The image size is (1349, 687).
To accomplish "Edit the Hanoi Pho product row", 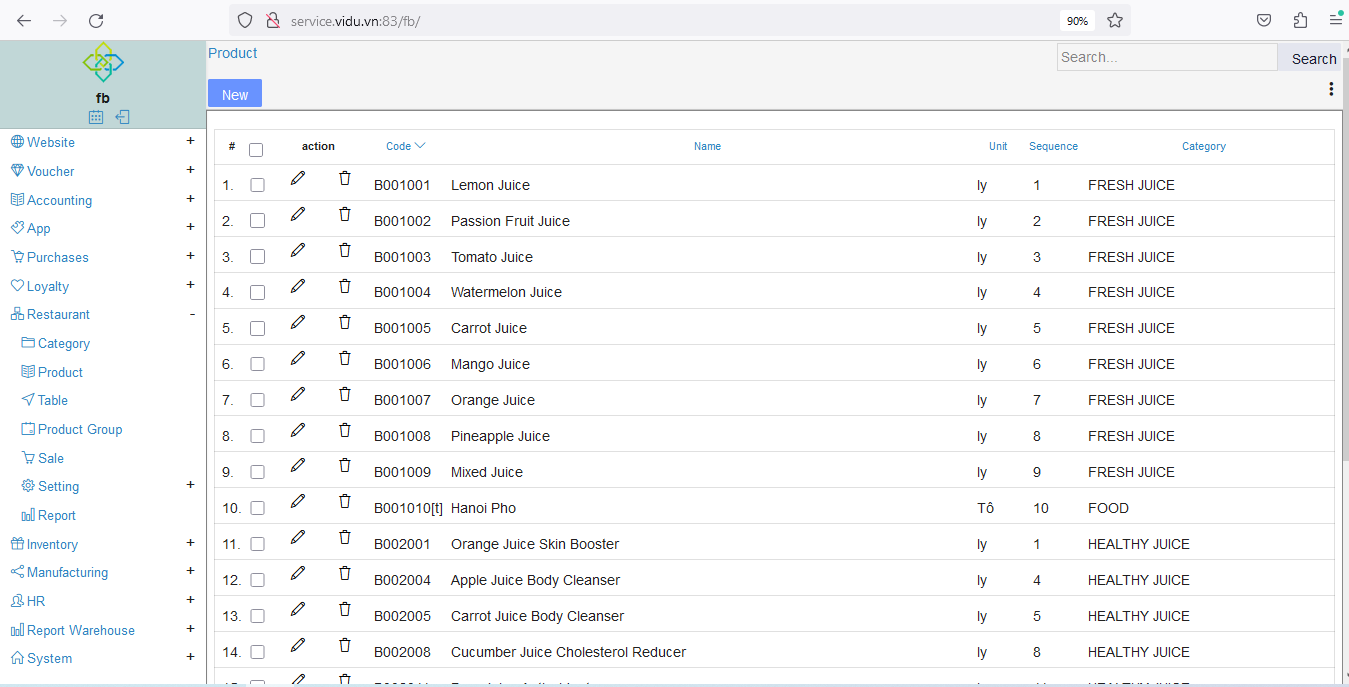I will [x=297, y=502].
